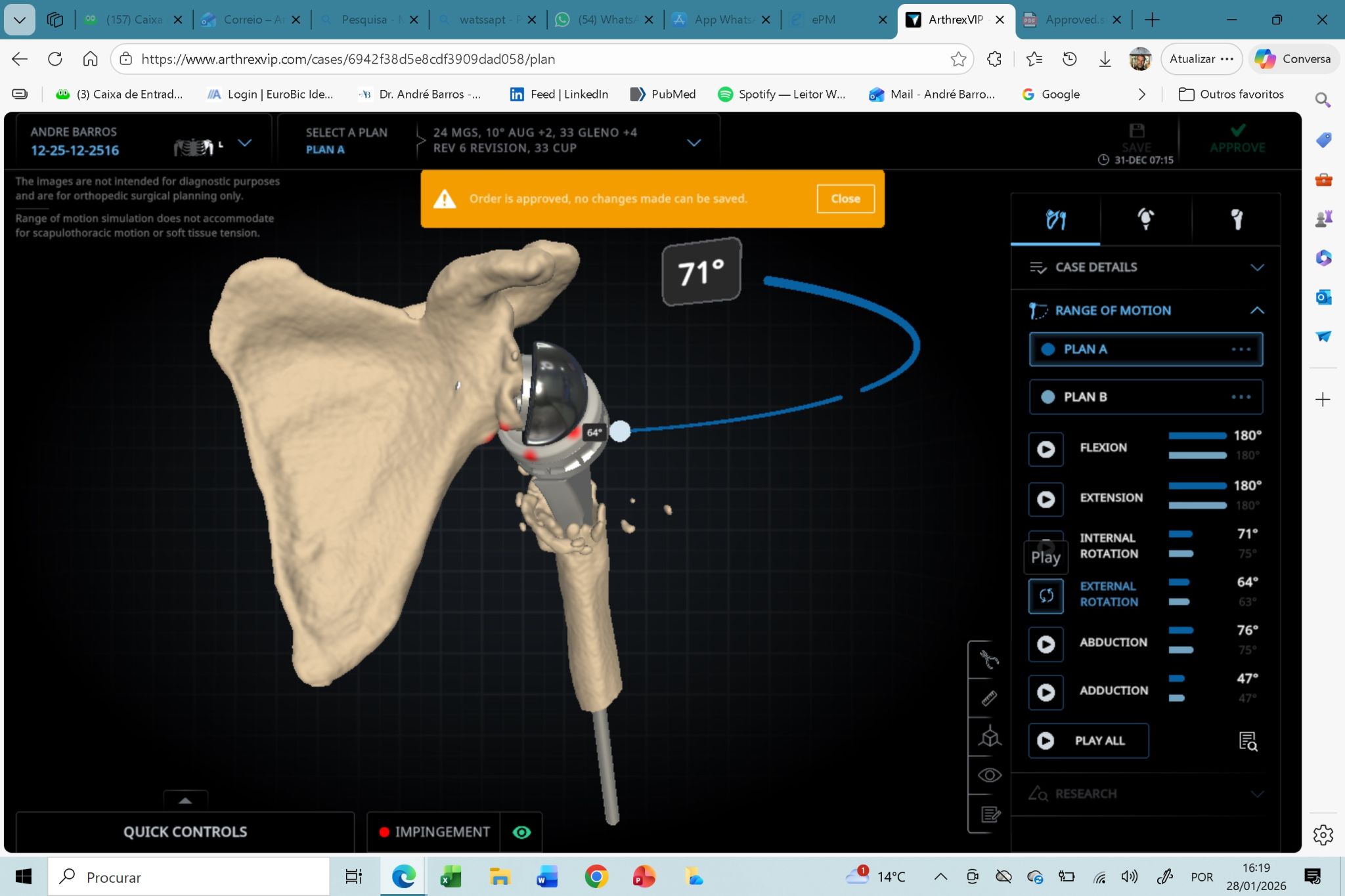The width and height of the screenshot is (1345, 896).
Task: Collapse the Range of Motion section
Action: pyautogui.click(x=1256, y=310)
